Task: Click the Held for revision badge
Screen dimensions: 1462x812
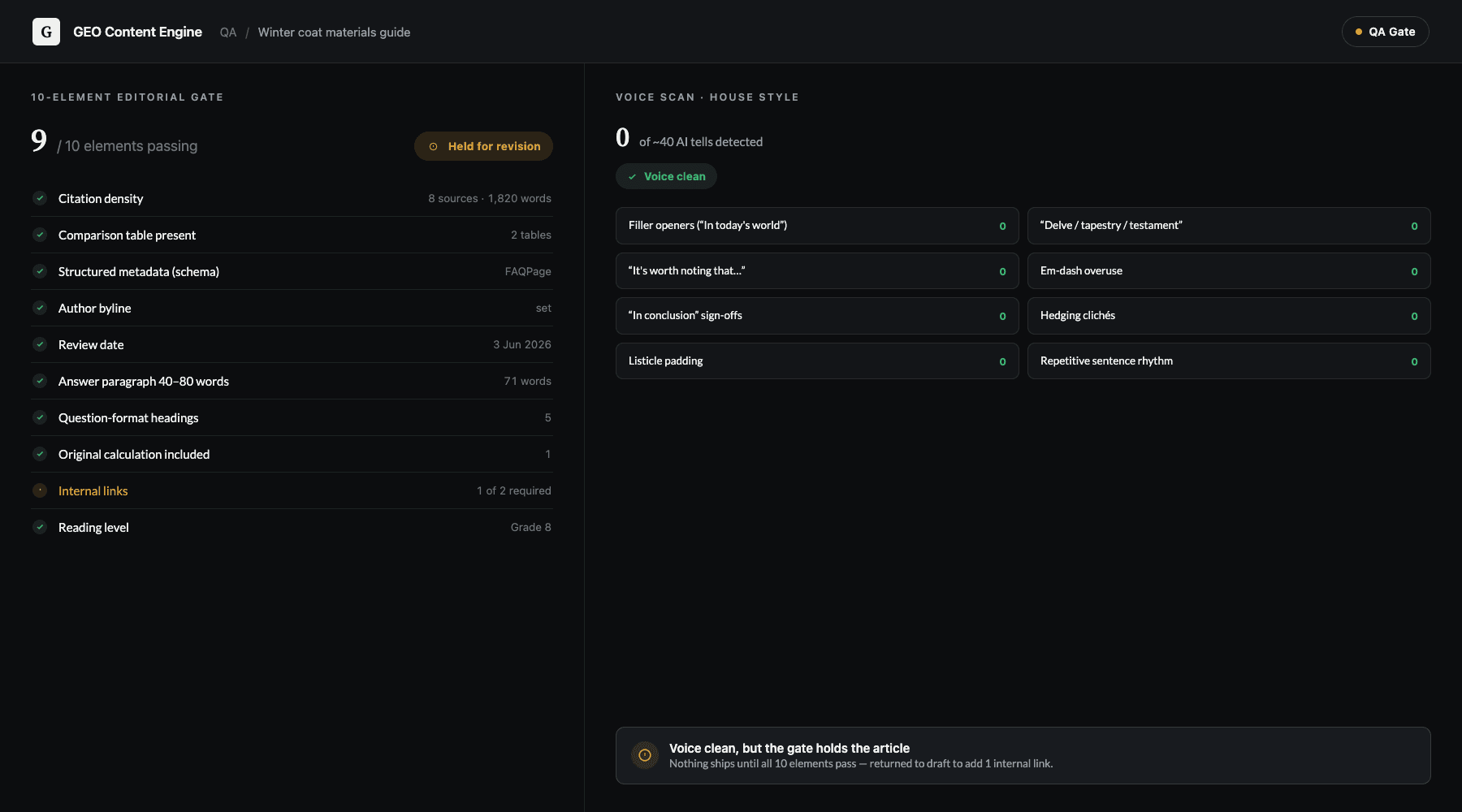Action: coord(483,146)
